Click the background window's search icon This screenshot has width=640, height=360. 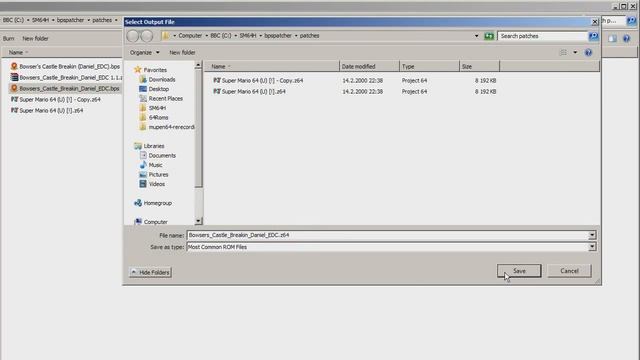631,20
